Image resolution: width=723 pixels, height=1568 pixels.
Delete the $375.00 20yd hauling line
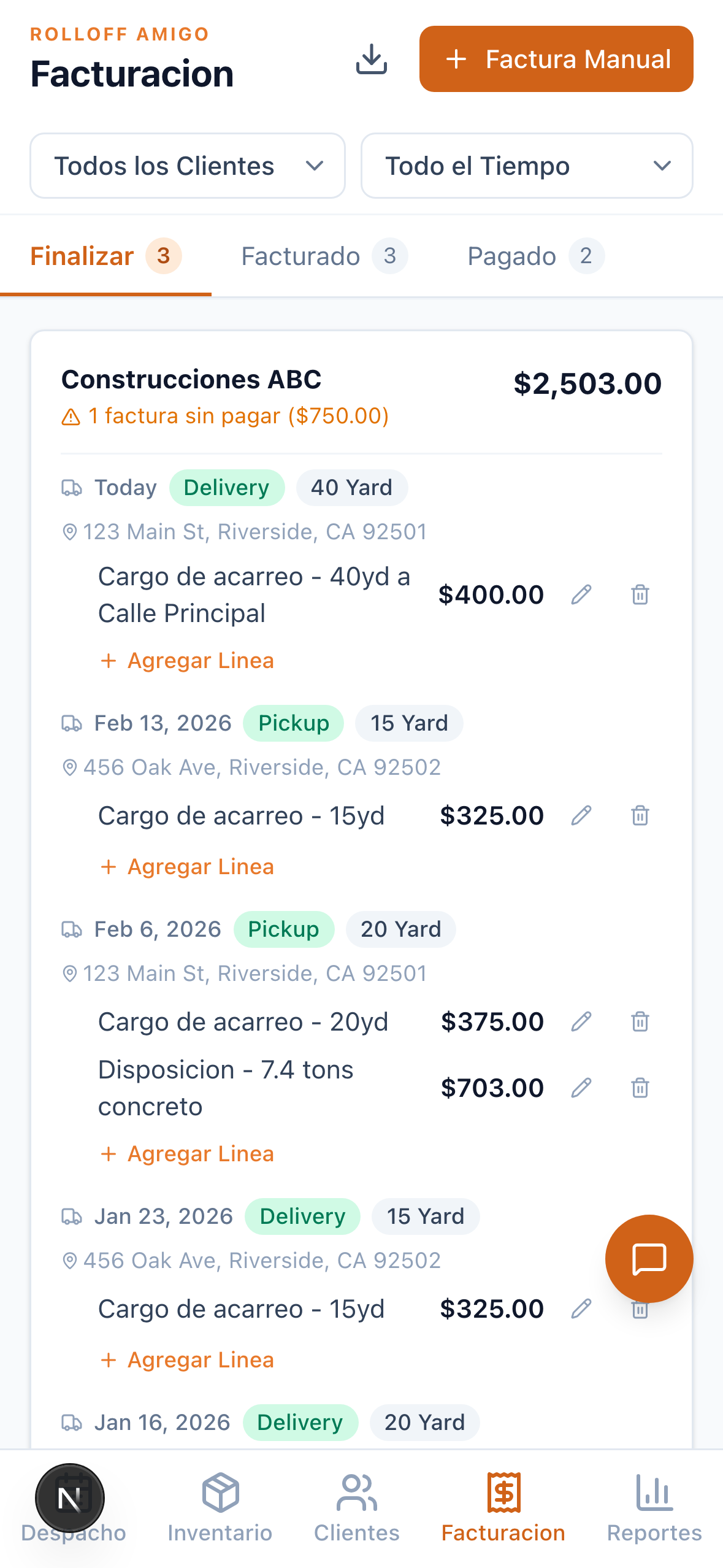click(x=640, y=1021)
